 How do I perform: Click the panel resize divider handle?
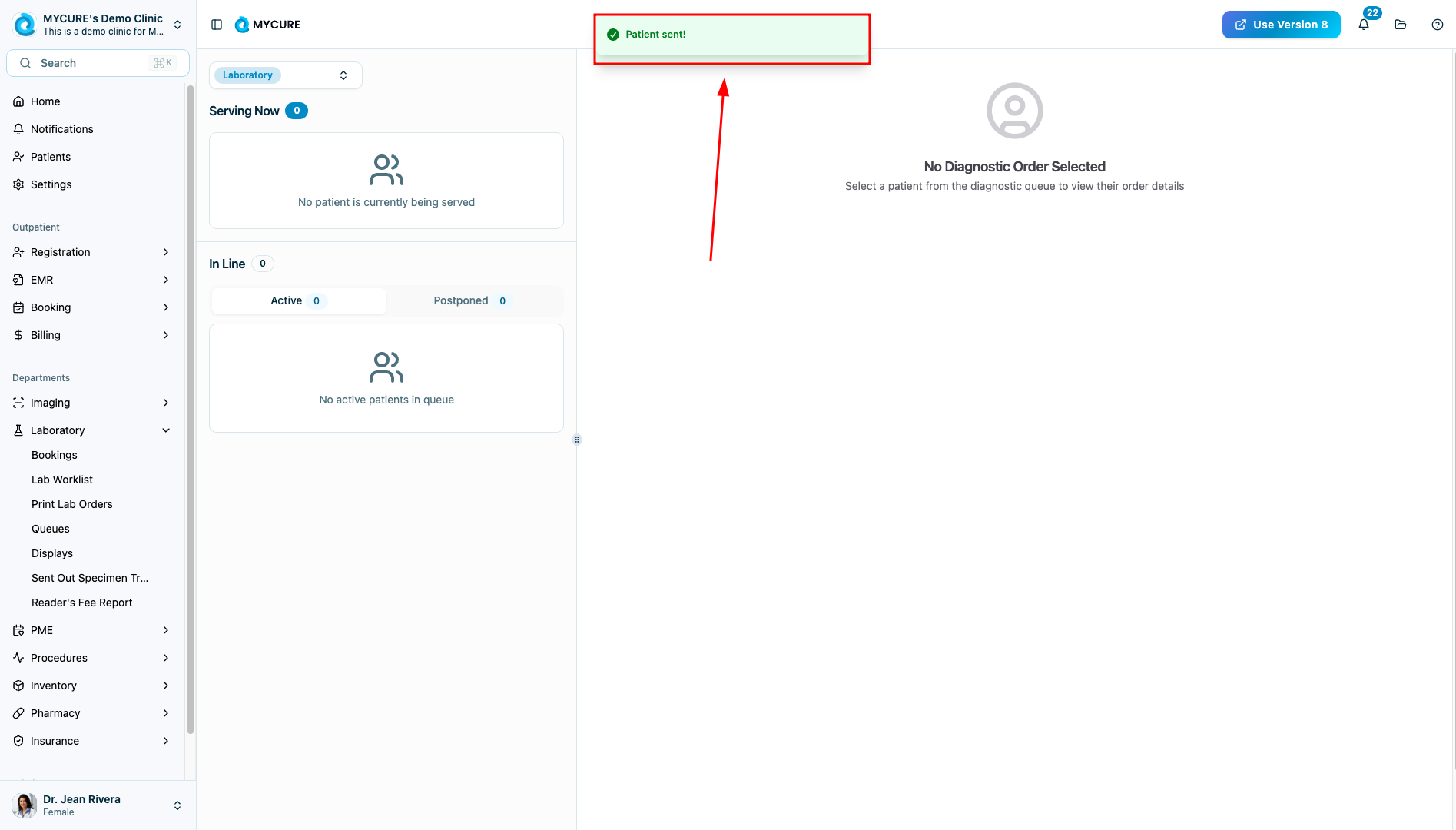tap(577, 440)
